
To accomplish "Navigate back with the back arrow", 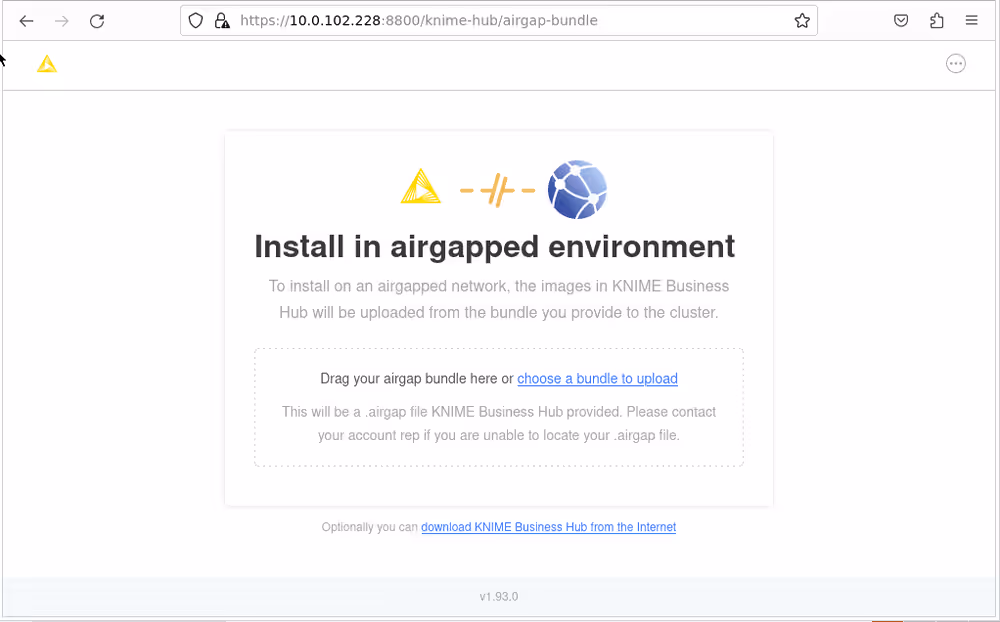I will tap(26, 19).
